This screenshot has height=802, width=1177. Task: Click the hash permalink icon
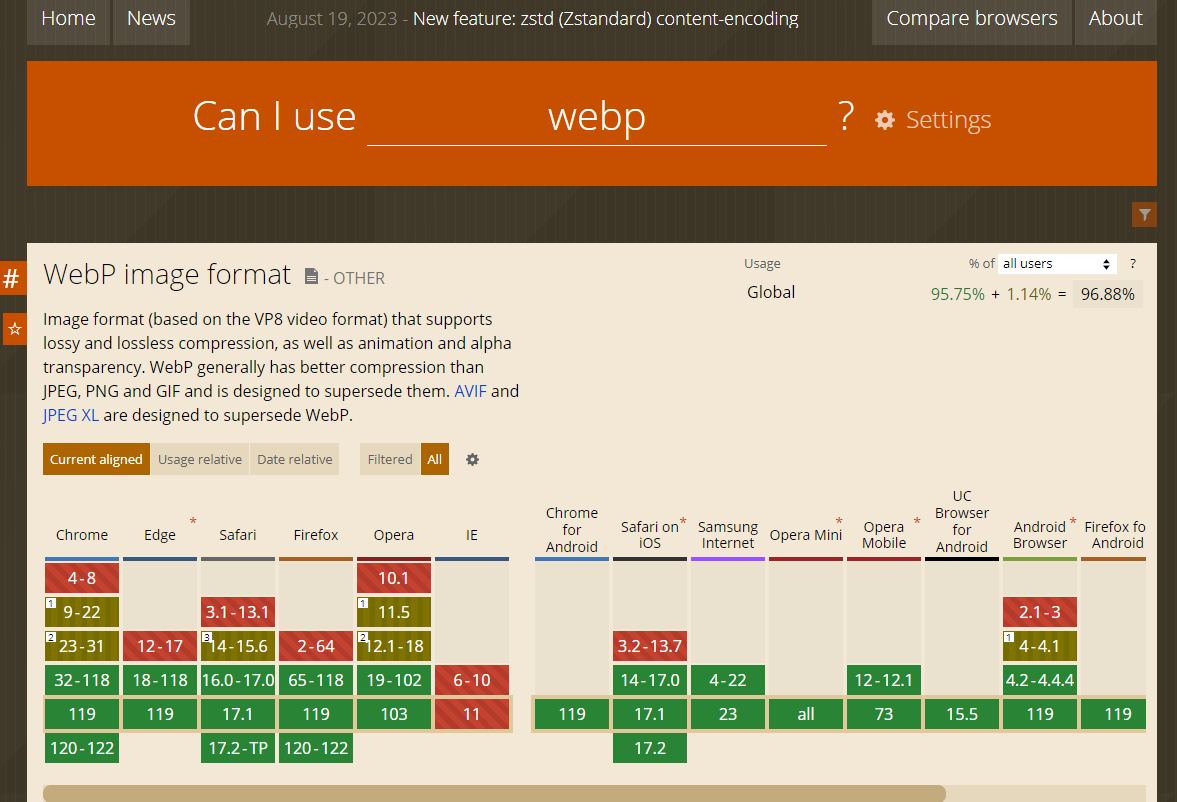click(x=12, y=279)
